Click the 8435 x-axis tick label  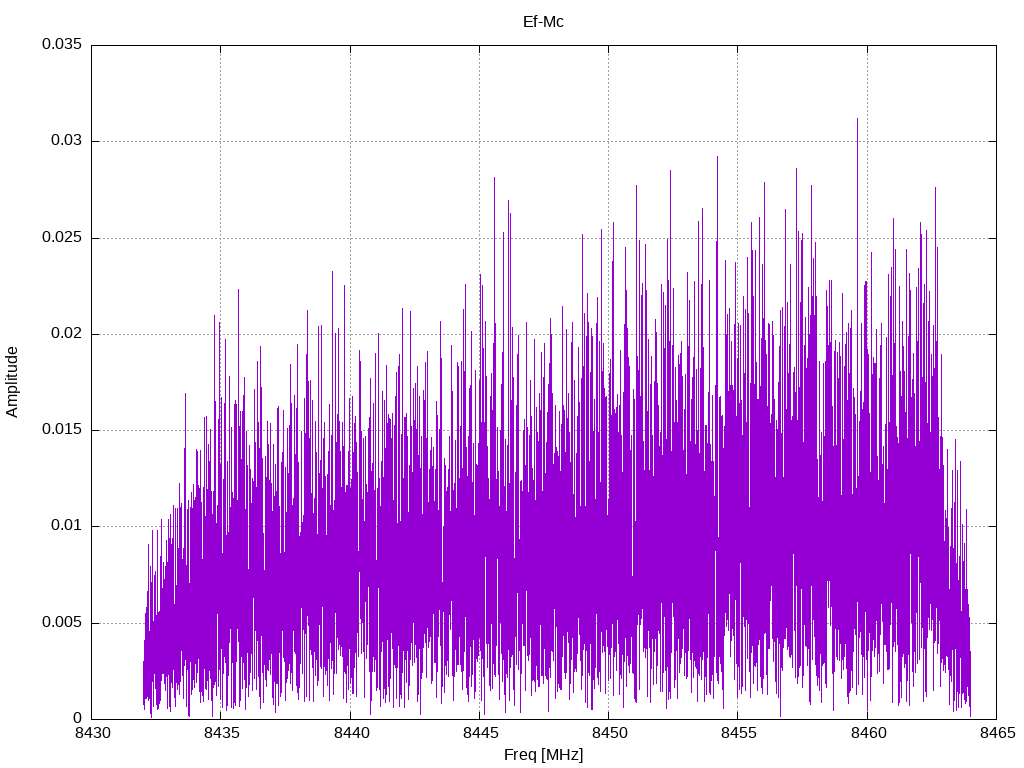(x=221, y=733)
